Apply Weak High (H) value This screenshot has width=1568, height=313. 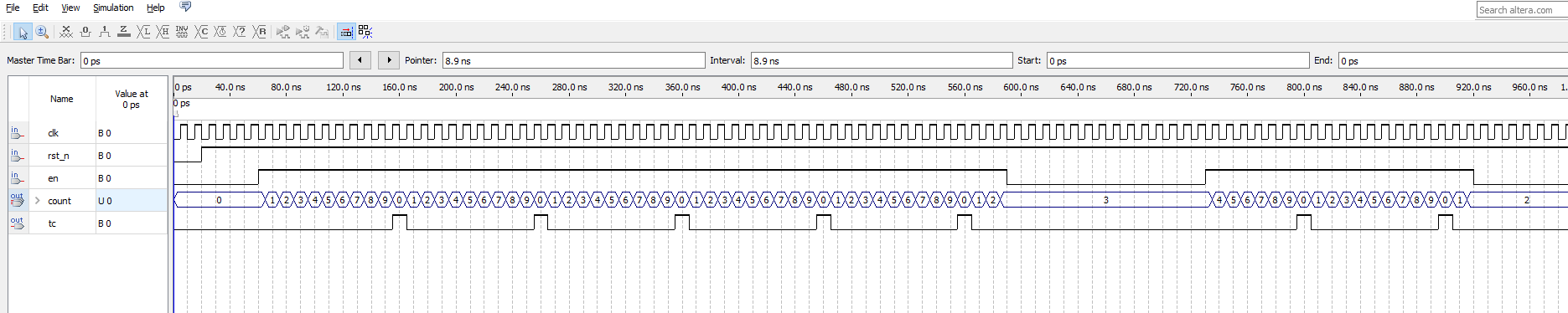163,32
